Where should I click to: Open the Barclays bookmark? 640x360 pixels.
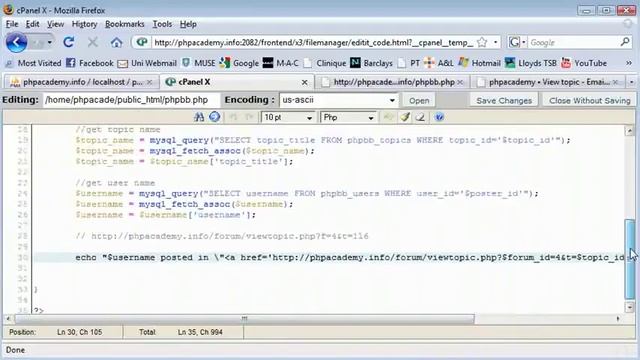pos(372,63)
